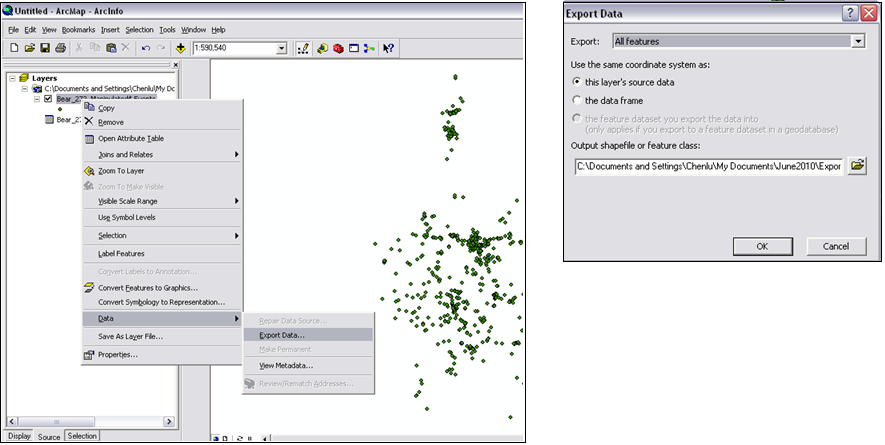Click the Add Data toolbar icon
Image resolution: width=885 pixels, height=445 pixels.
click(x=180, y=48)
